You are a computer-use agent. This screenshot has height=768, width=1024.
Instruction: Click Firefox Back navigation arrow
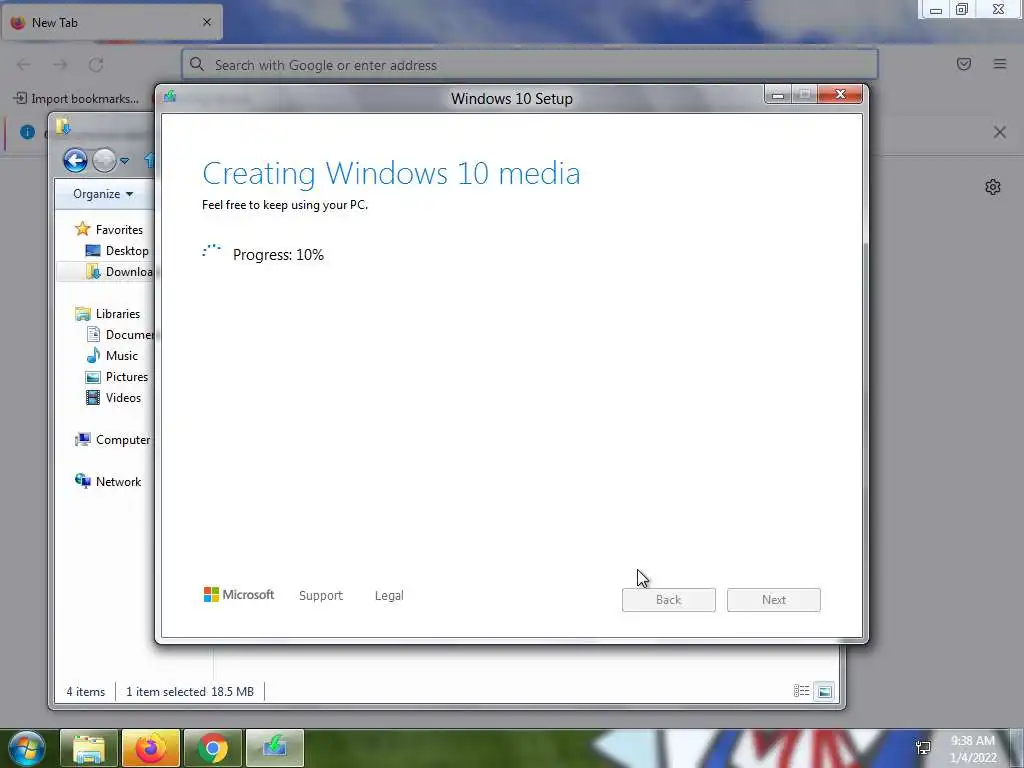point(24,64)
